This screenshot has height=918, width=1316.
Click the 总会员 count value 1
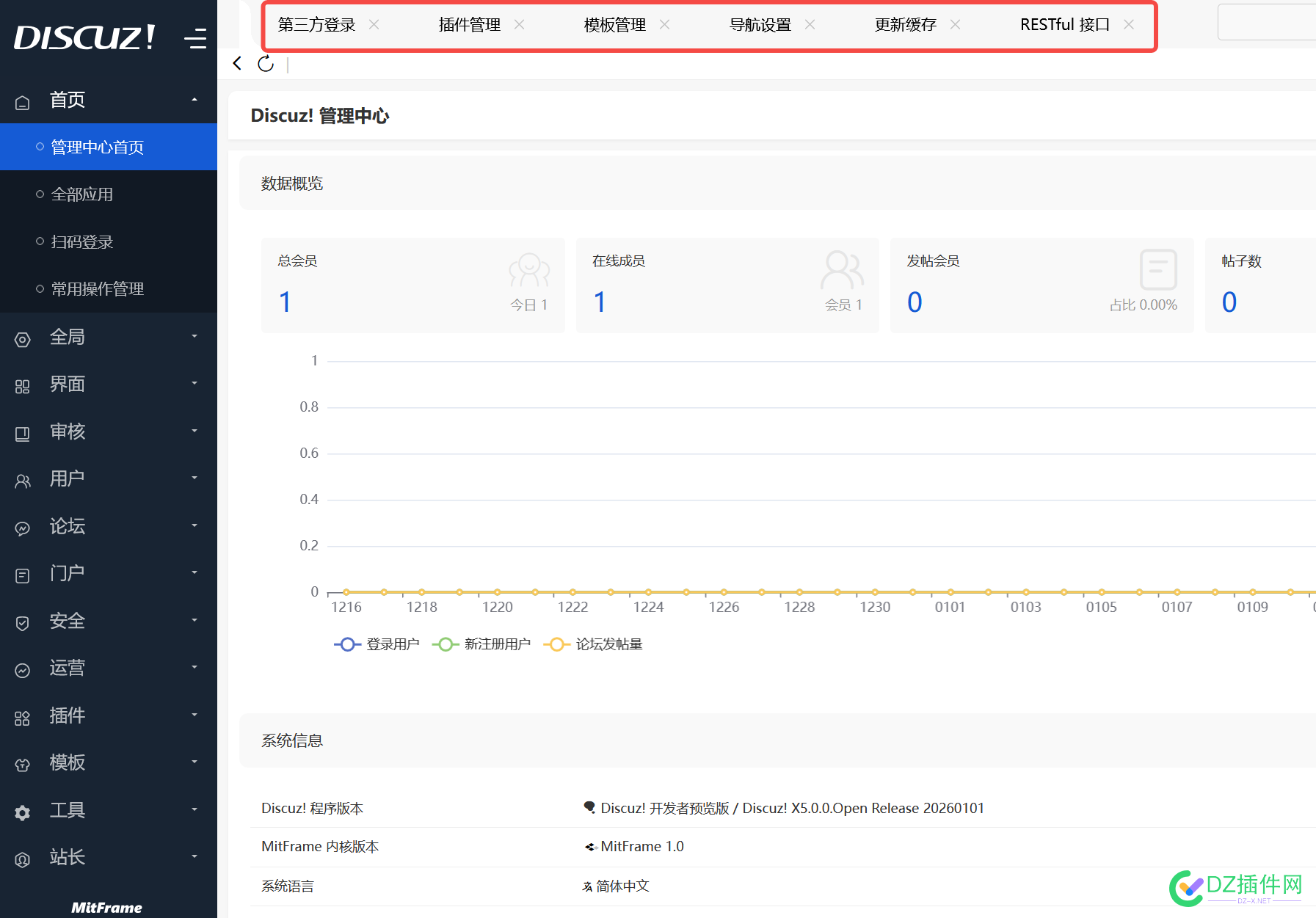286,302
